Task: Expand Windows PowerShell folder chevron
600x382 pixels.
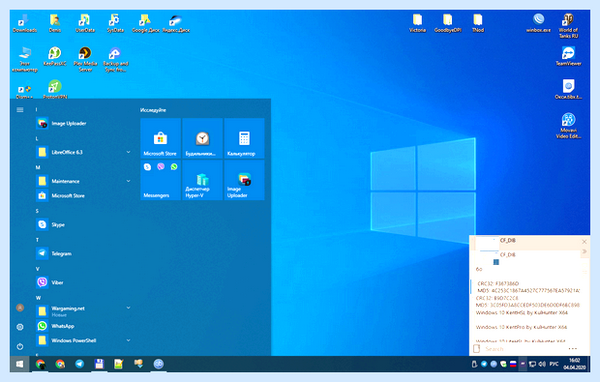Action: pos(128,340)
